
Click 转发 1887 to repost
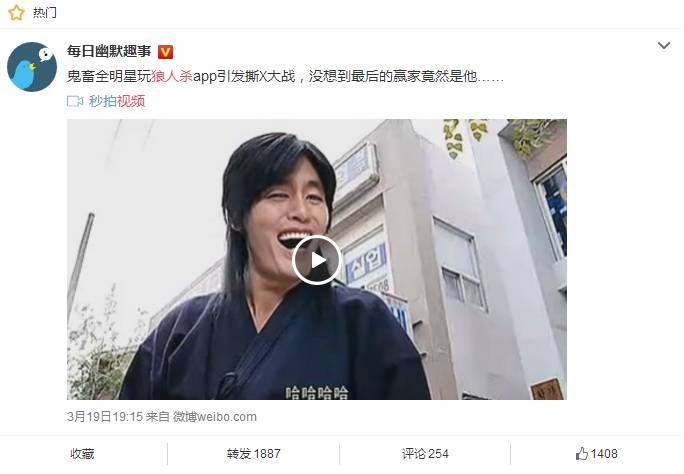(x=253, y=454)
